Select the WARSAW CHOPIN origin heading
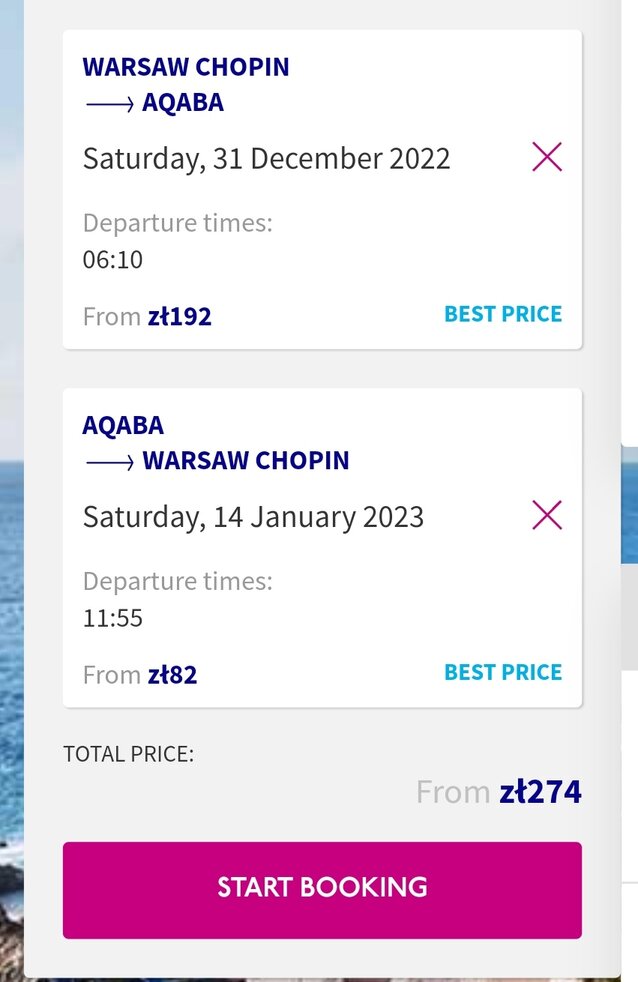 [186, 67]
